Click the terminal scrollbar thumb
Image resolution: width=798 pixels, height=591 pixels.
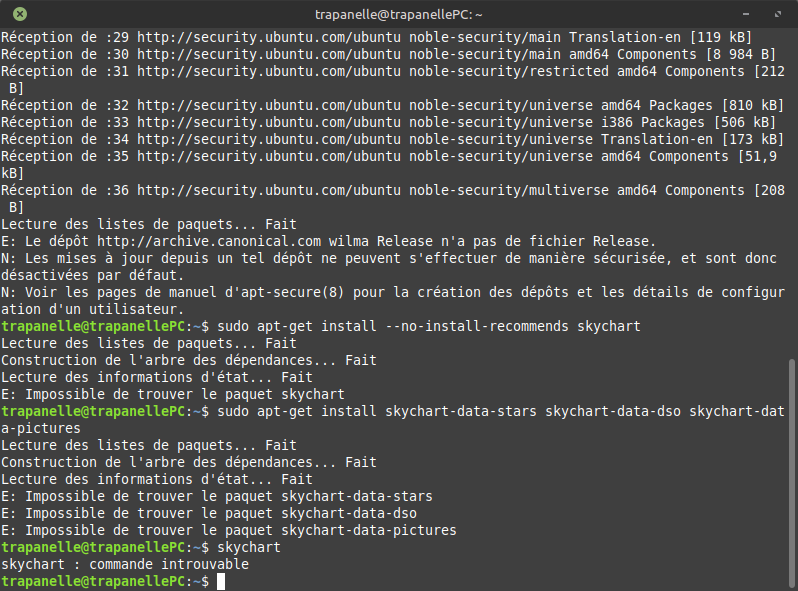pos(792,470)
